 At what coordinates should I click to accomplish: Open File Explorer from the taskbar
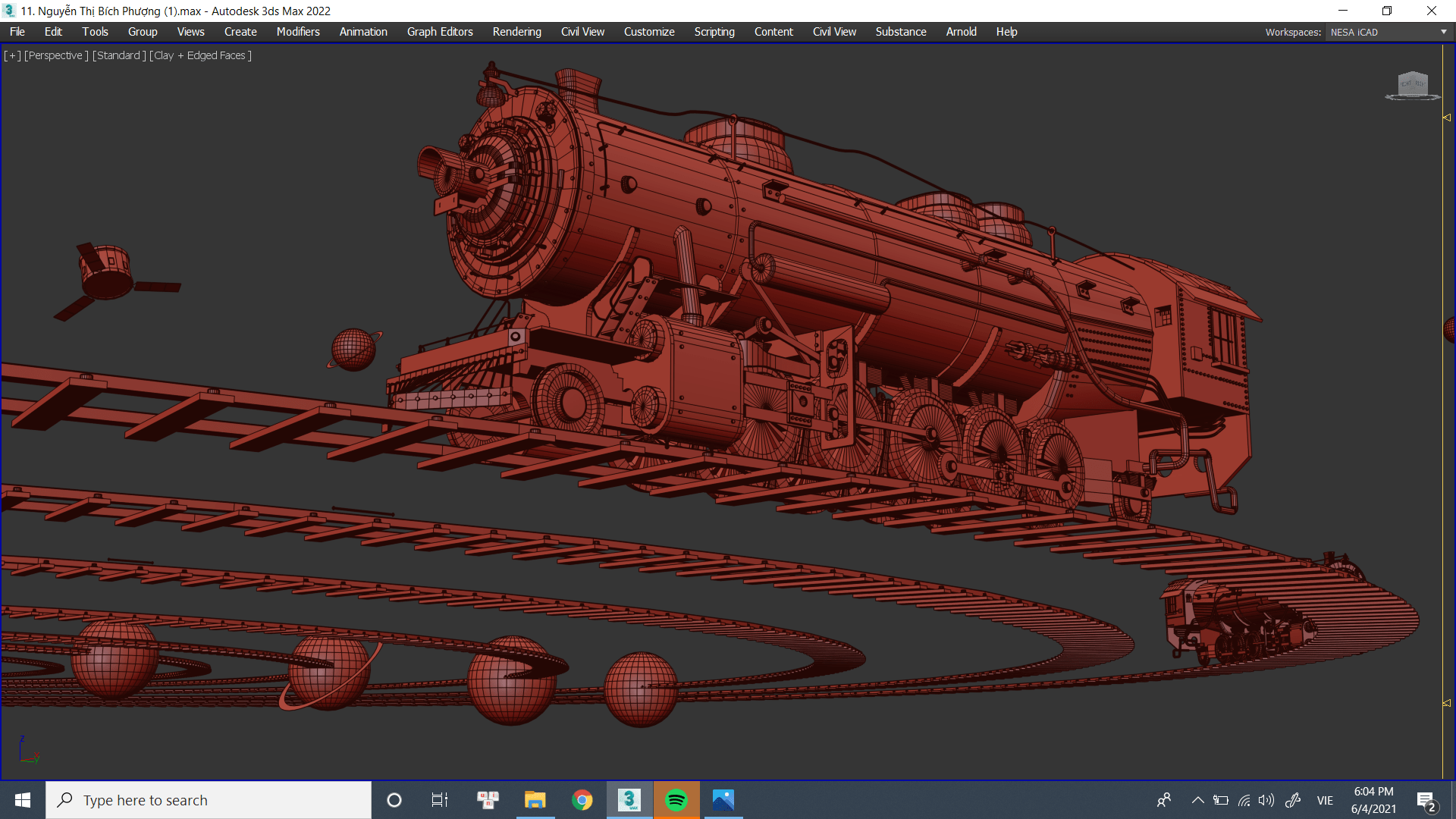coord(535,800)
